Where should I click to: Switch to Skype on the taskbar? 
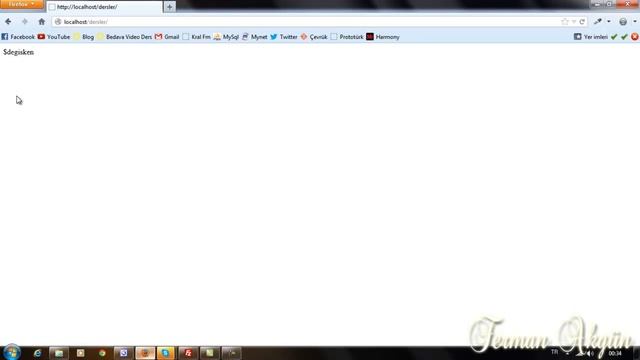(166, 353)
